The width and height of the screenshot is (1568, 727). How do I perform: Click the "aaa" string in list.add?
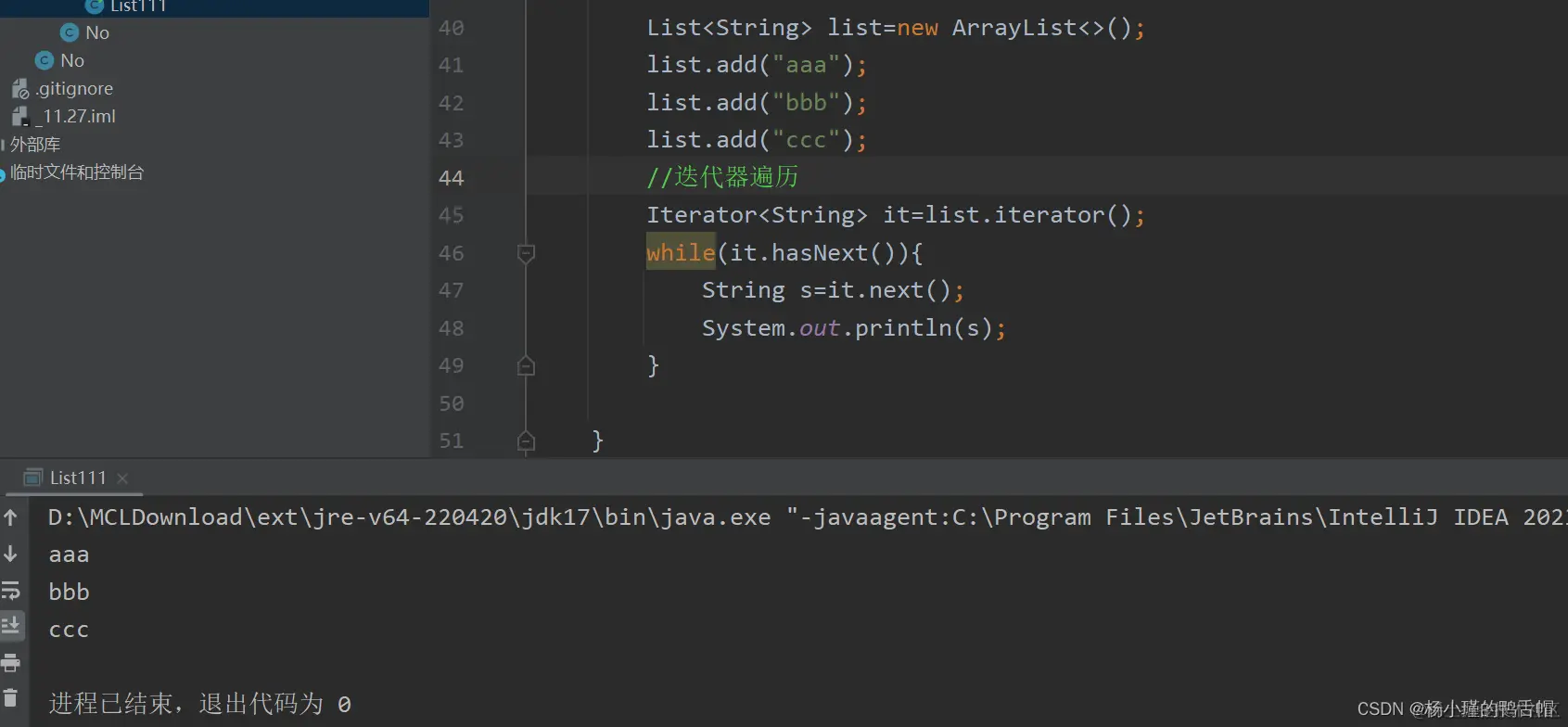pyautogui.click(x=806, y=65)
